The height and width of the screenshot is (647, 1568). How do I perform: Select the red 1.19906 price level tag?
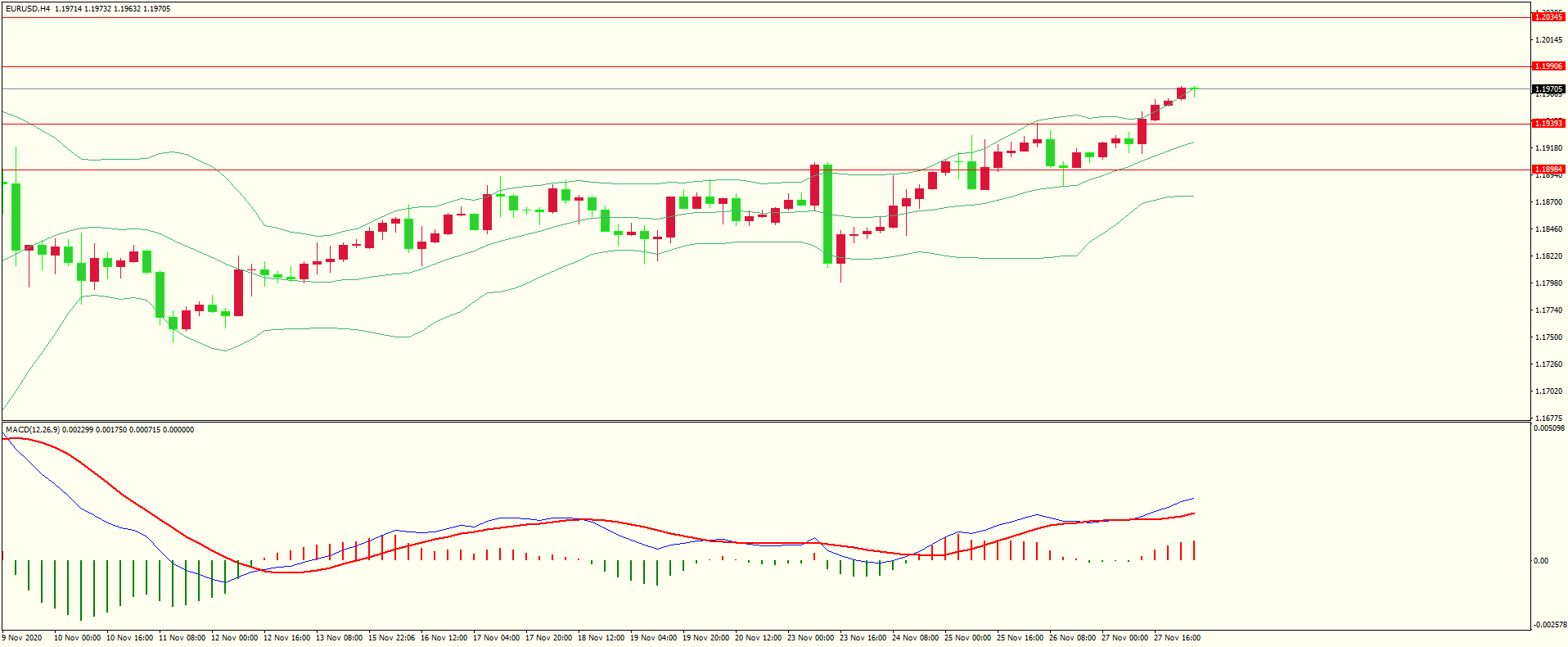[1548, 66]
